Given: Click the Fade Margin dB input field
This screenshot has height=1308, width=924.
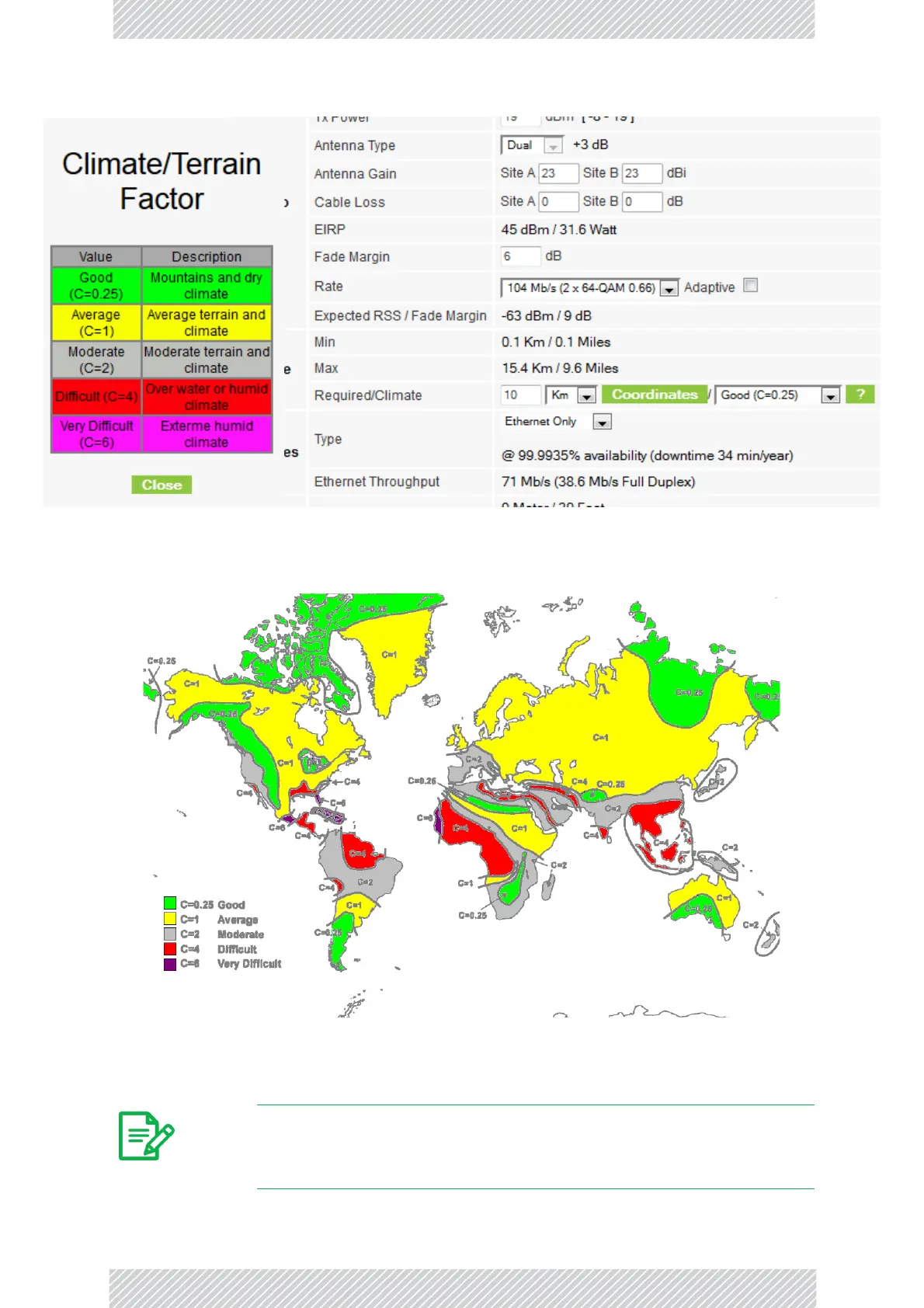Looking at the screenshot, I should [x=520, y=256].
